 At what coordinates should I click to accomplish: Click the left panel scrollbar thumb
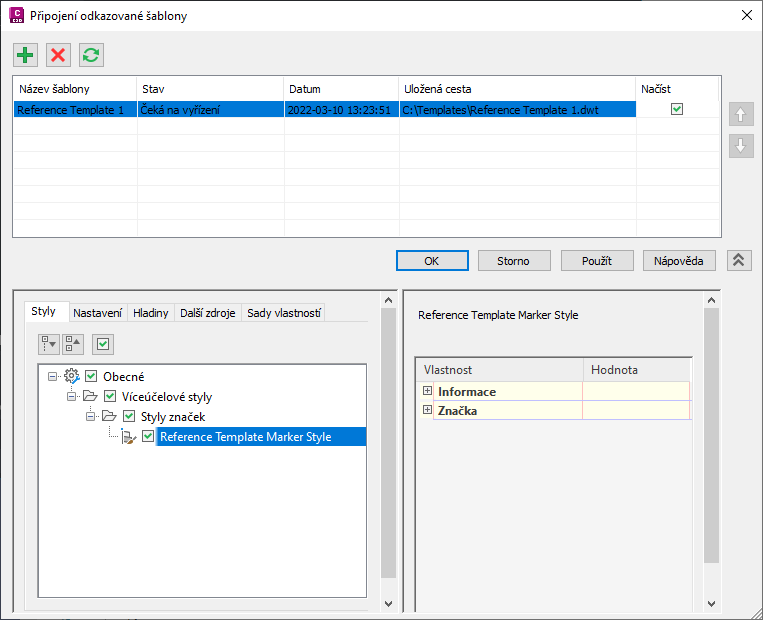388,443
